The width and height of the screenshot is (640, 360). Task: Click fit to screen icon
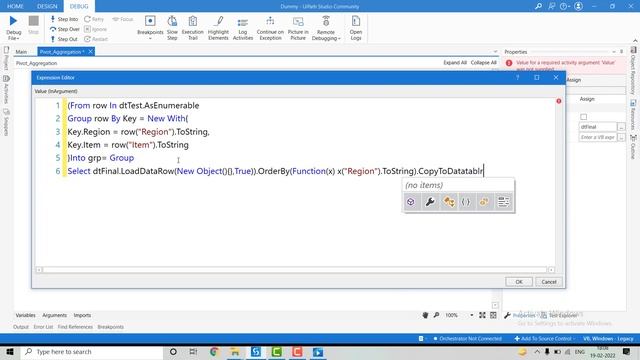coord(482,315)
